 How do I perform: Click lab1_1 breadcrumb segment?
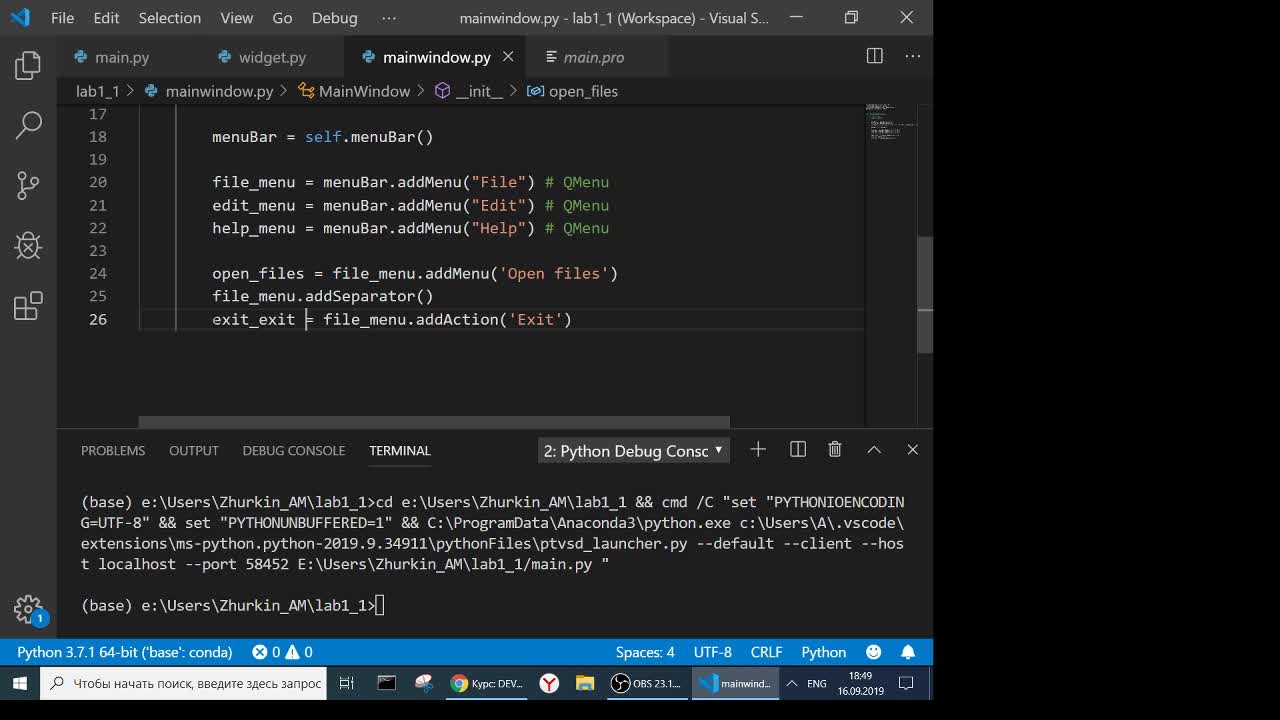[98, 91]
